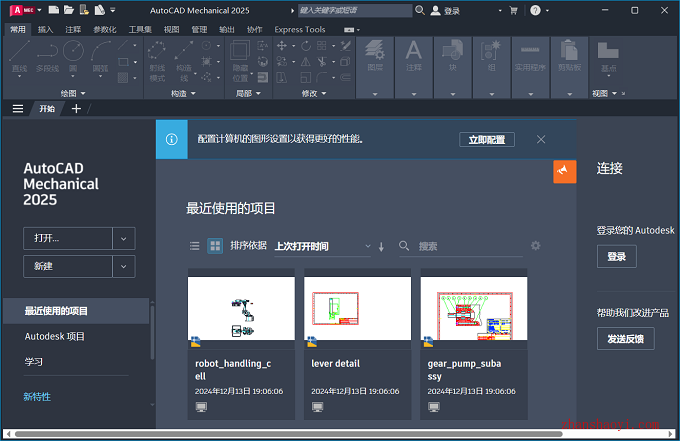Click the orange announcement megaphone icon
Image resolution: width=680 pixels, height=441 pixels.
[565, 171]
